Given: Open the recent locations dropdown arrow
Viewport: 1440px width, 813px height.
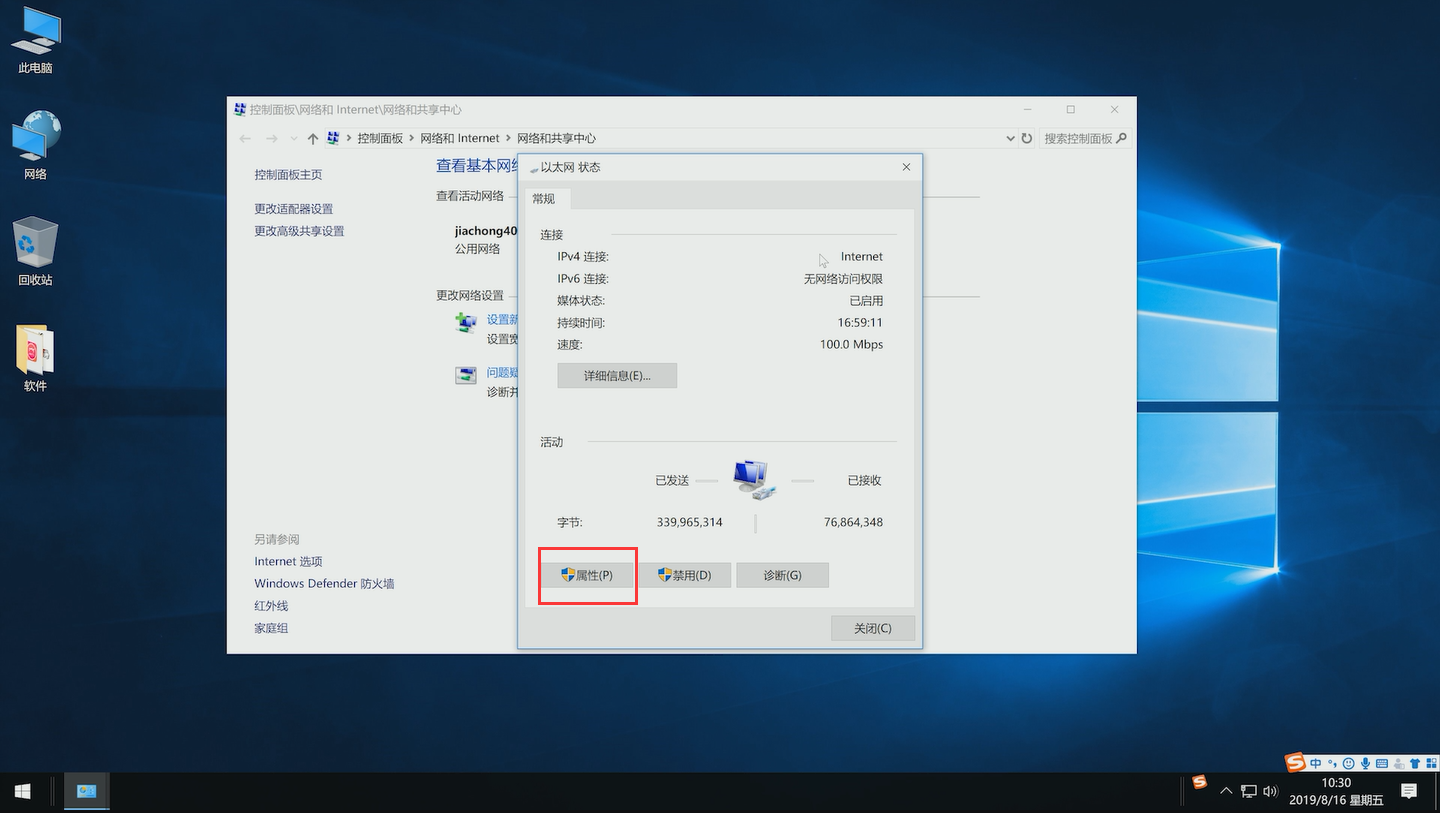Looking at the screenshot, I should point(293,139).
